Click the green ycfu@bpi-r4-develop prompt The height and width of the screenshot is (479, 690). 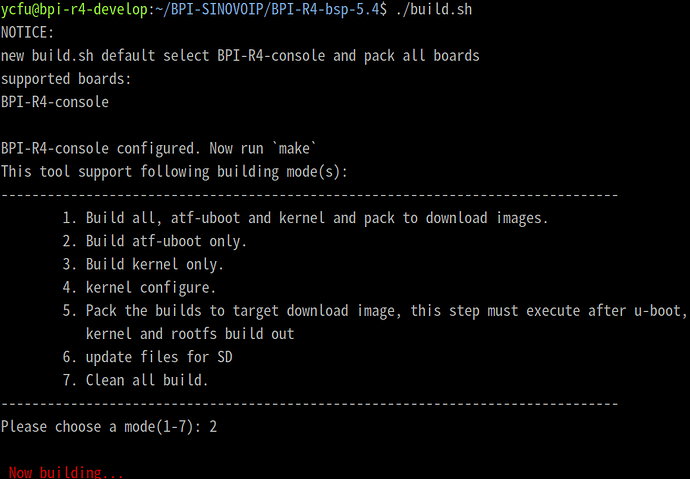click(x=74, y=9)
